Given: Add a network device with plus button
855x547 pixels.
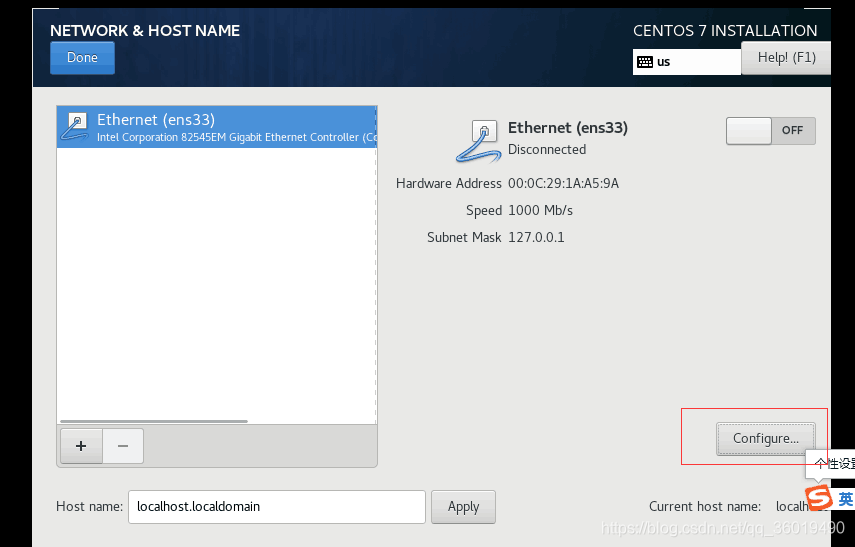Looking at the screenshot, I should click(81, 446).
